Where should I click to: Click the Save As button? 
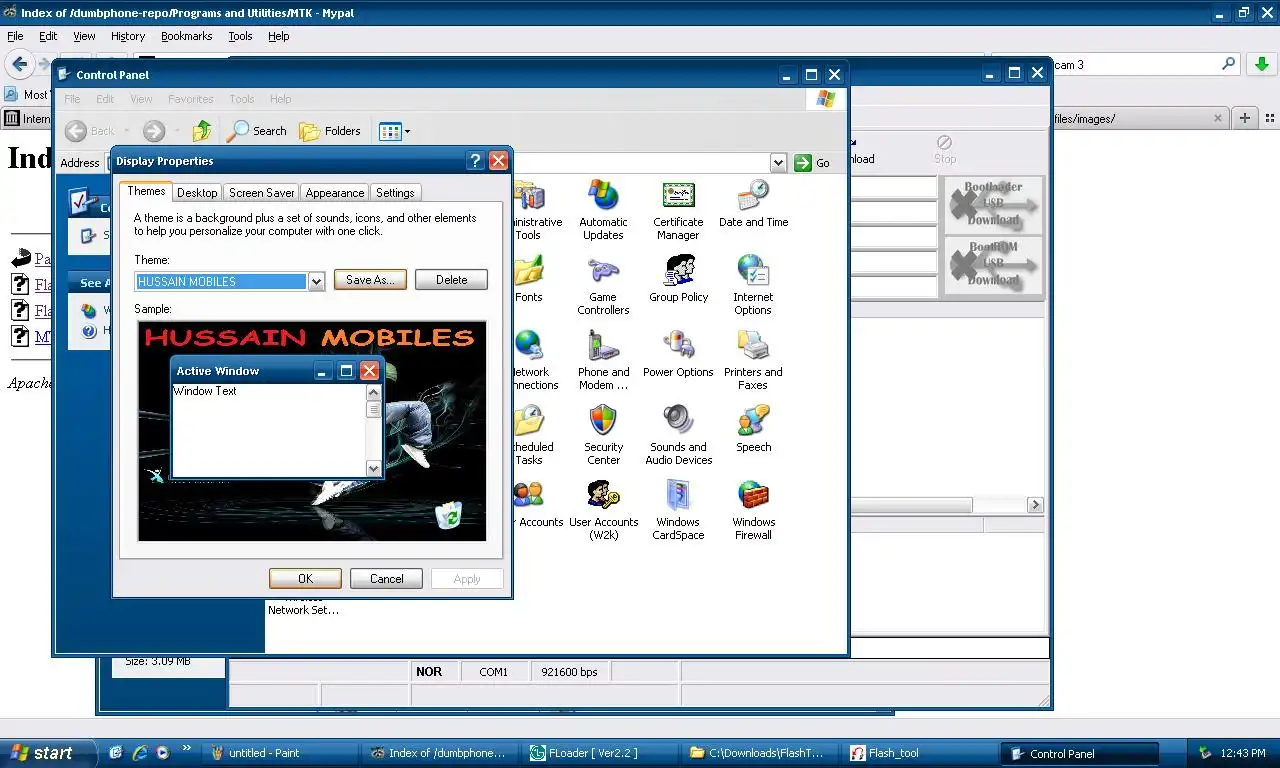[370, 280]
